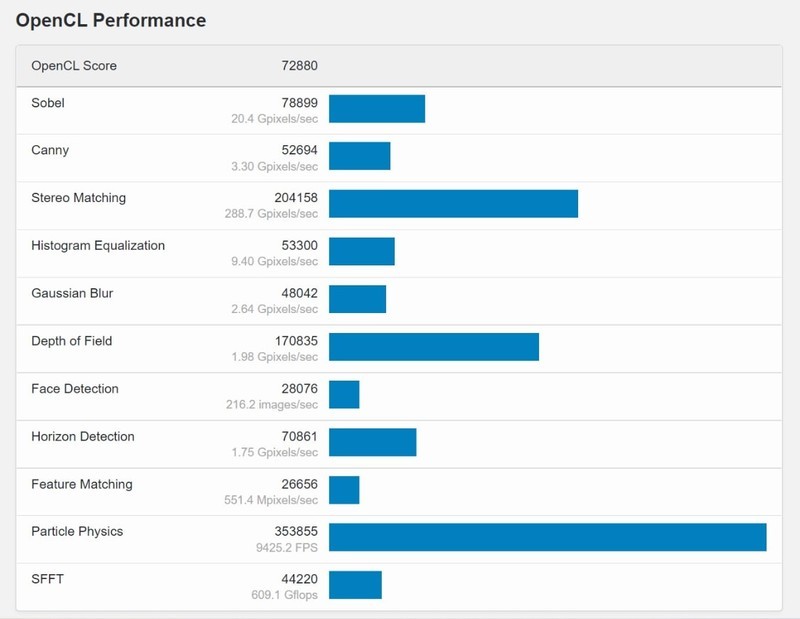Click the Particle Physics score 353855

tap(295, 532)
